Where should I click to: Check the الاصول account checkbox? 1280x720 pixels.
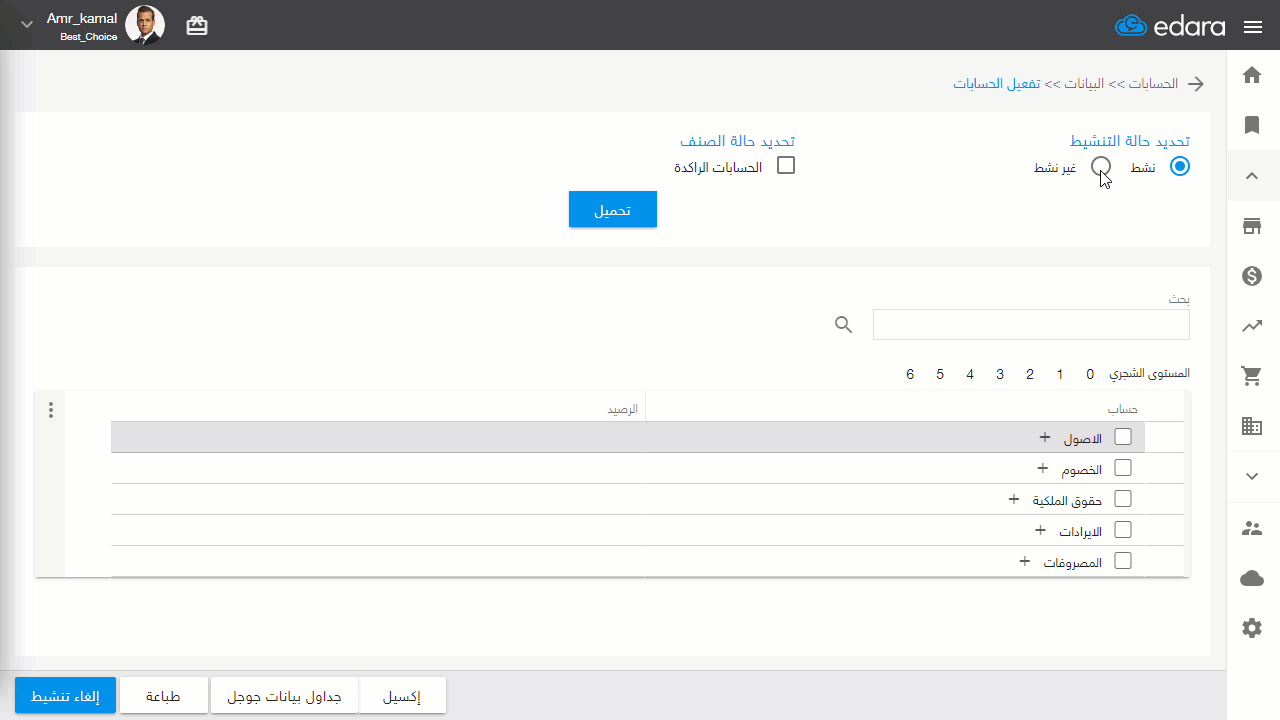pyautogui.click(x=1123, y=437)
